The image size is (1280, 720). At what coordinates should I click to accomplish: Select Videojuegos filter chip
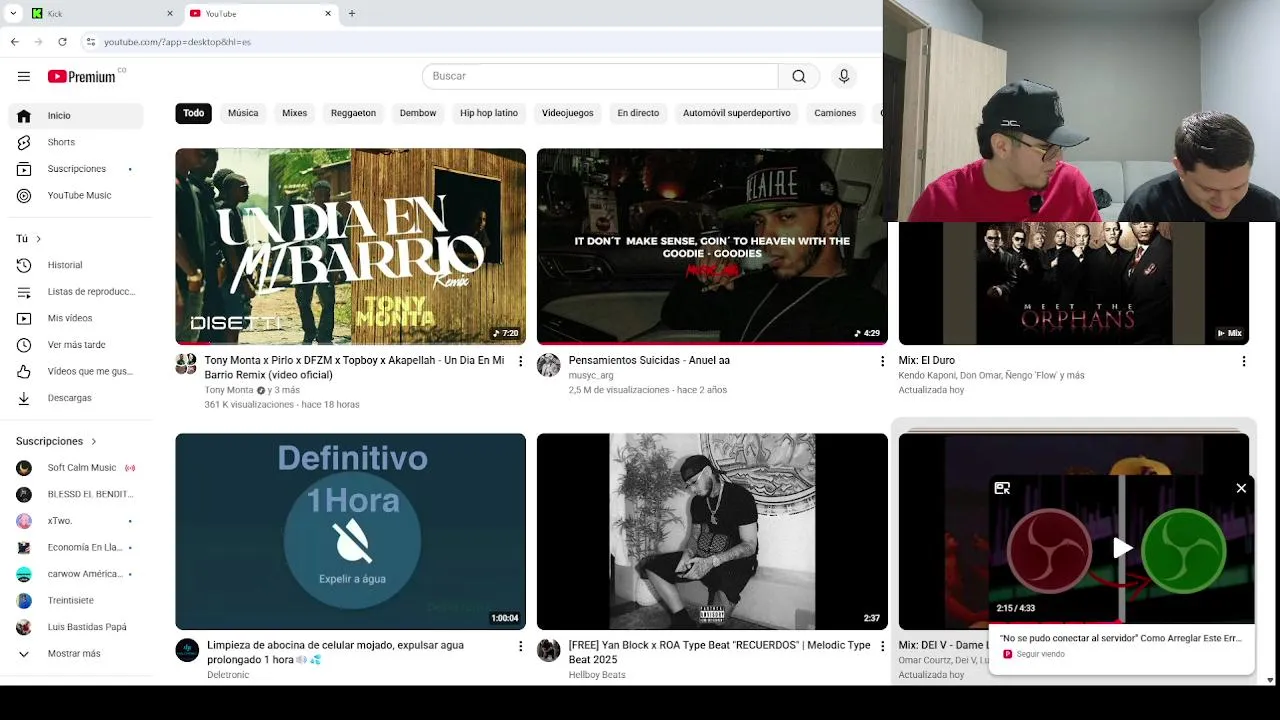coord(568,113)
